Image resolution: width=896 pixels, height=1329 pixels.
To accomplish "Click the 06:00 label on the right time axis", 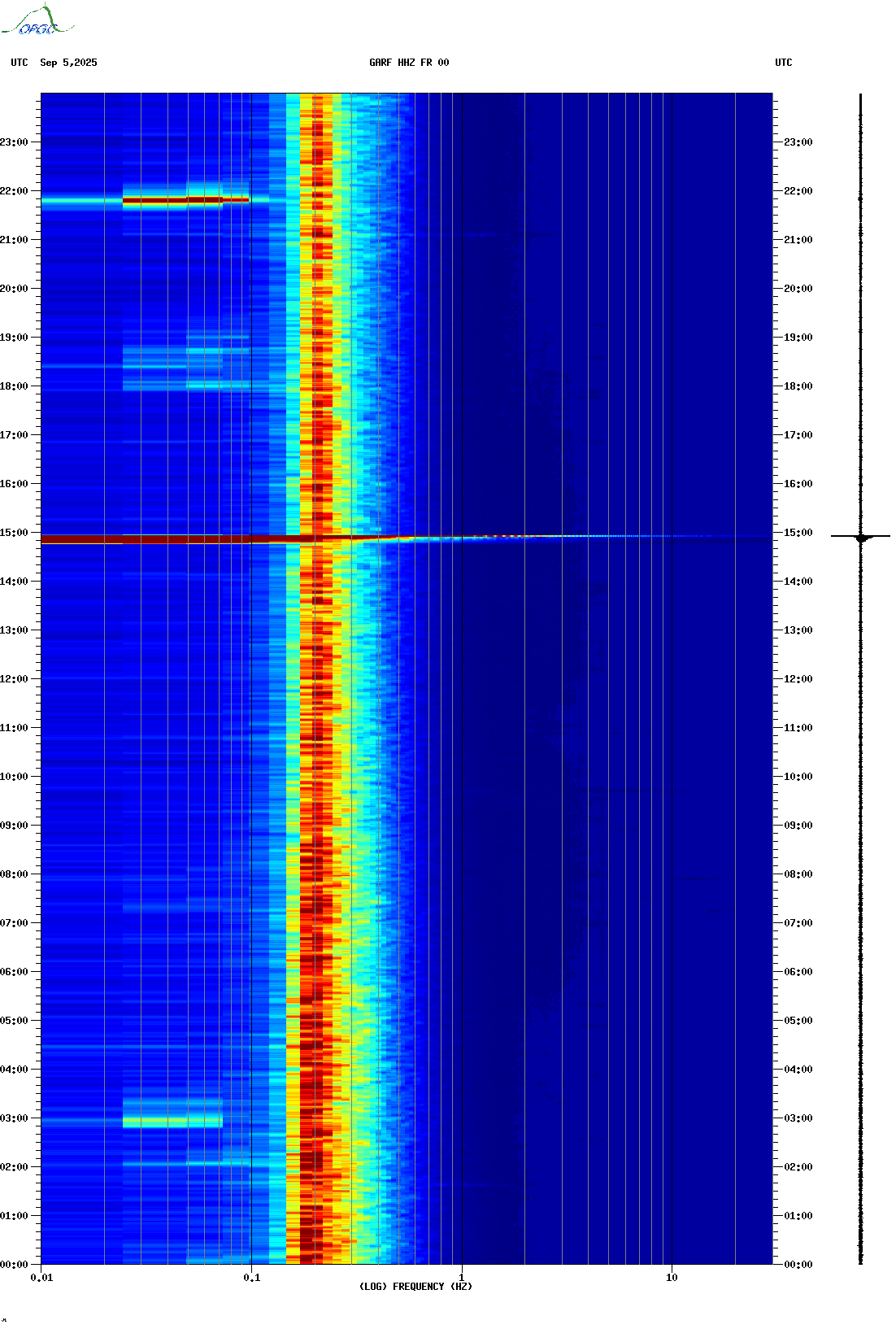I will coord(798,972).
